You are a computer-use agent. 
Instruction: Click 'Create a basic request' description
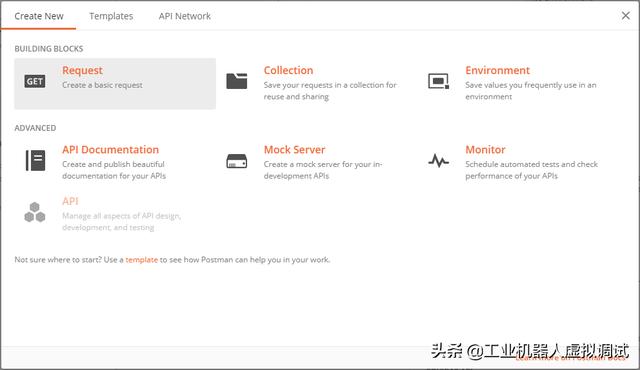pos(102,85)
